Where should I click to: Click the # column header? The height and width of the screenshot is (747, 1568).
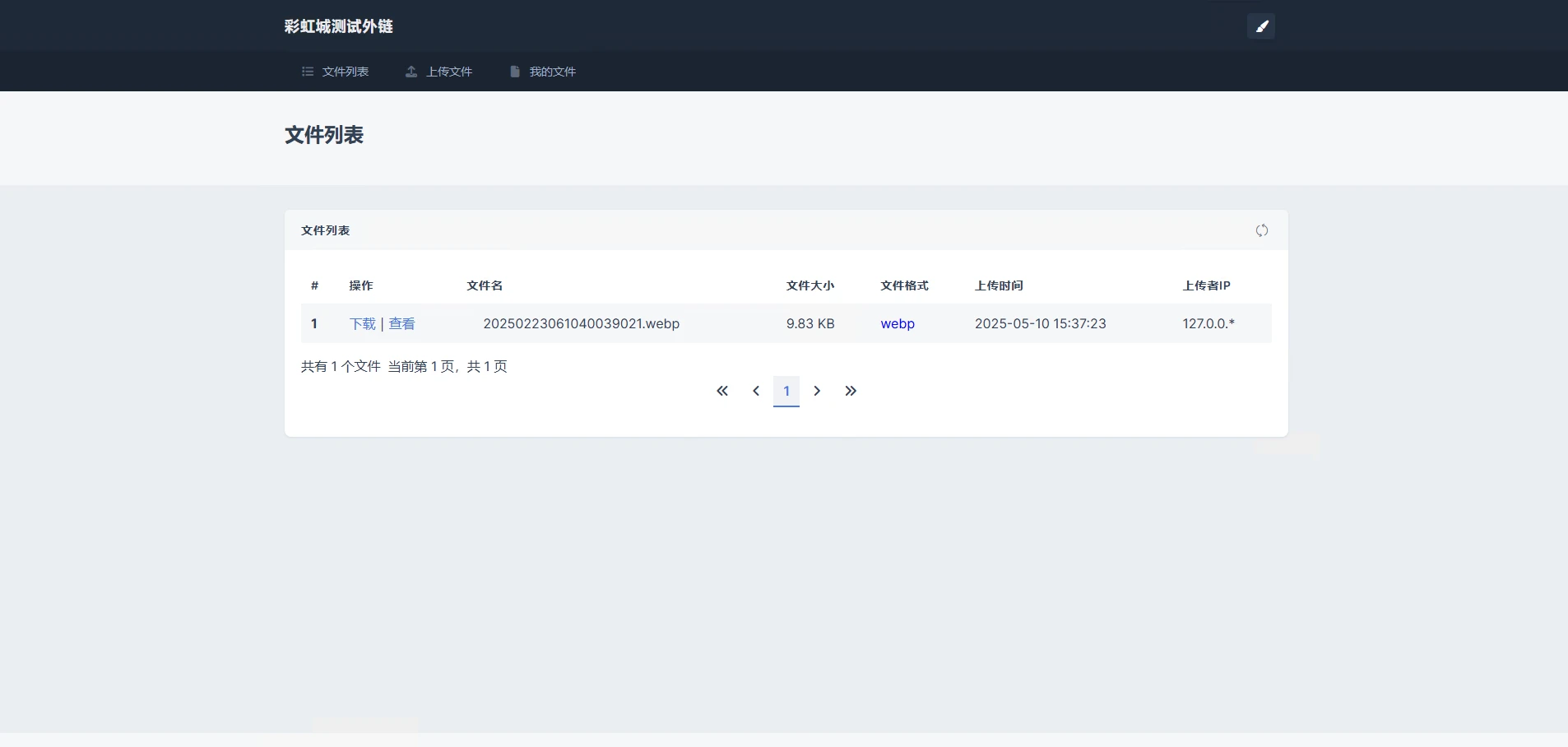tap(314, 285)
